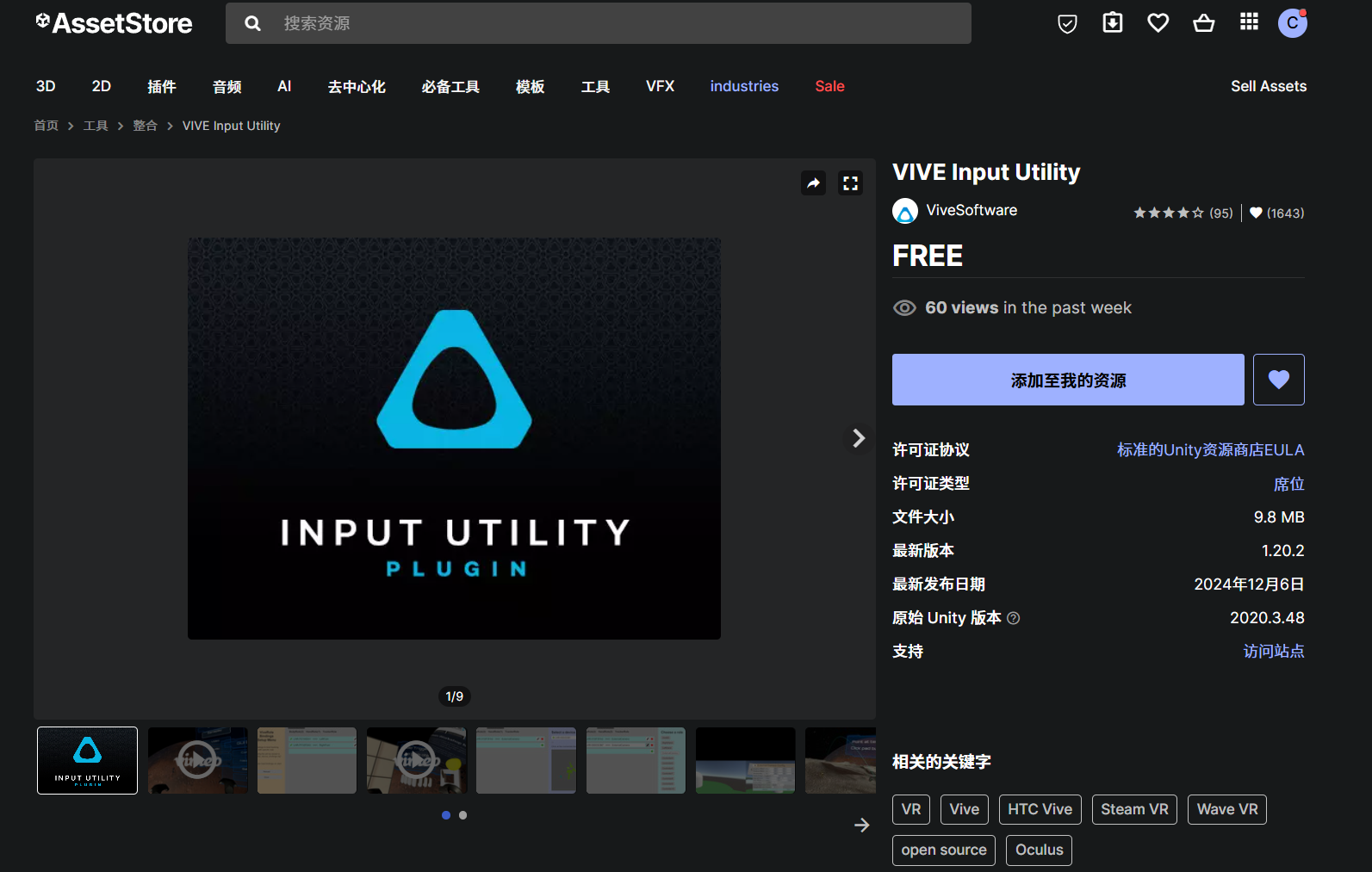Add asset via 添加至我的资源 button
Viewport: 1372px width, 872px height.
click(x=1068, y=380)
